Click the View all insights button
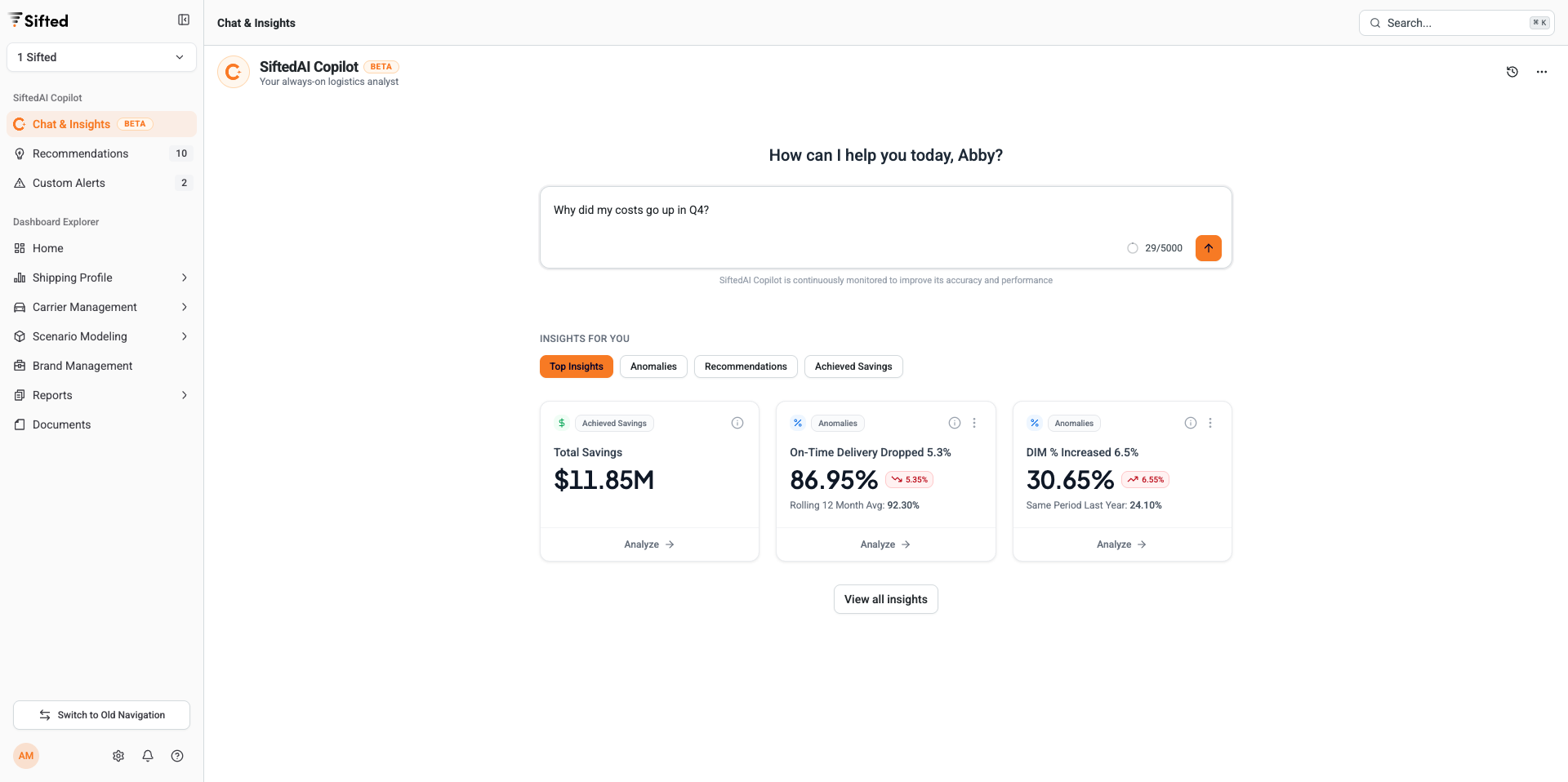 (x=885, y=599)
